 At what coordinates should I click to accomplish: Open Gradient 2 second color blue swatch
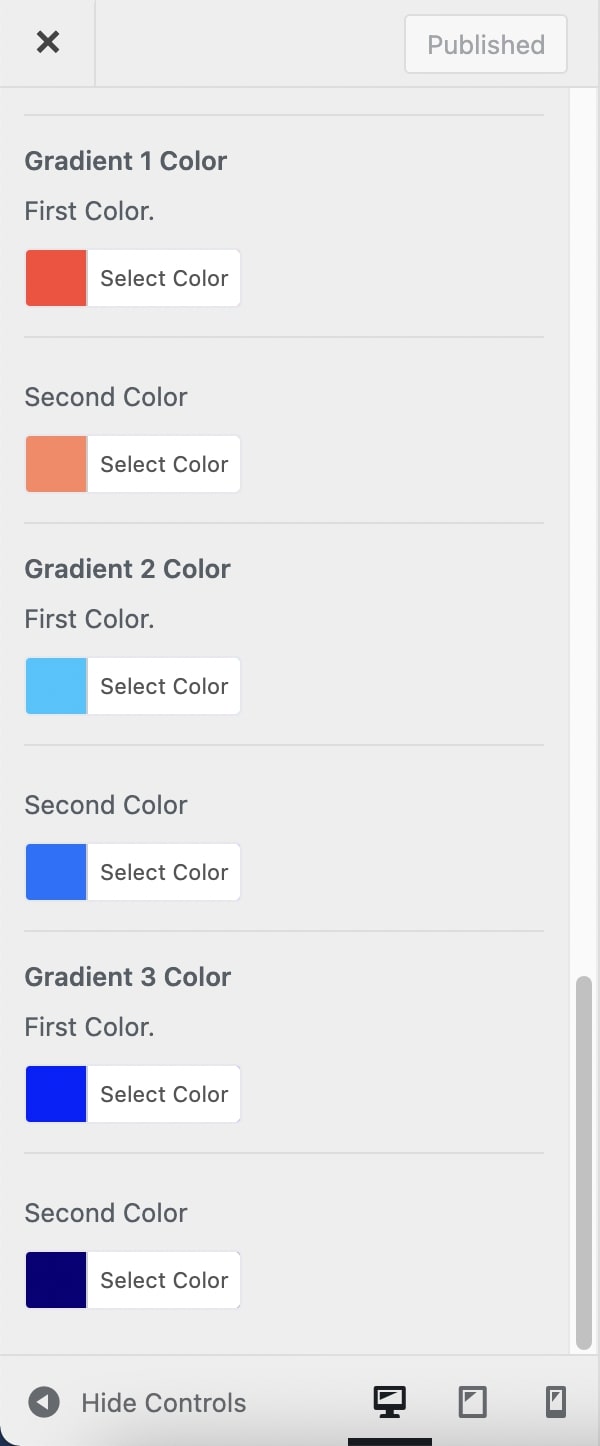[56, 872]
